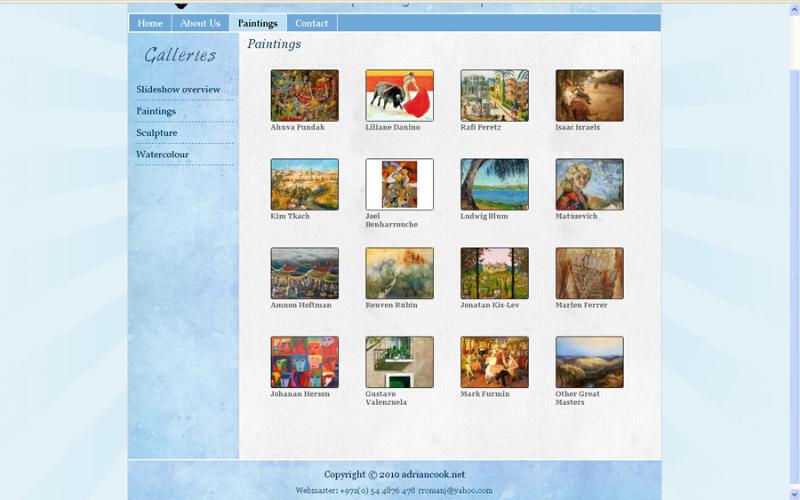Click the browser vertical scrollbar thumb

click(794, 276)
